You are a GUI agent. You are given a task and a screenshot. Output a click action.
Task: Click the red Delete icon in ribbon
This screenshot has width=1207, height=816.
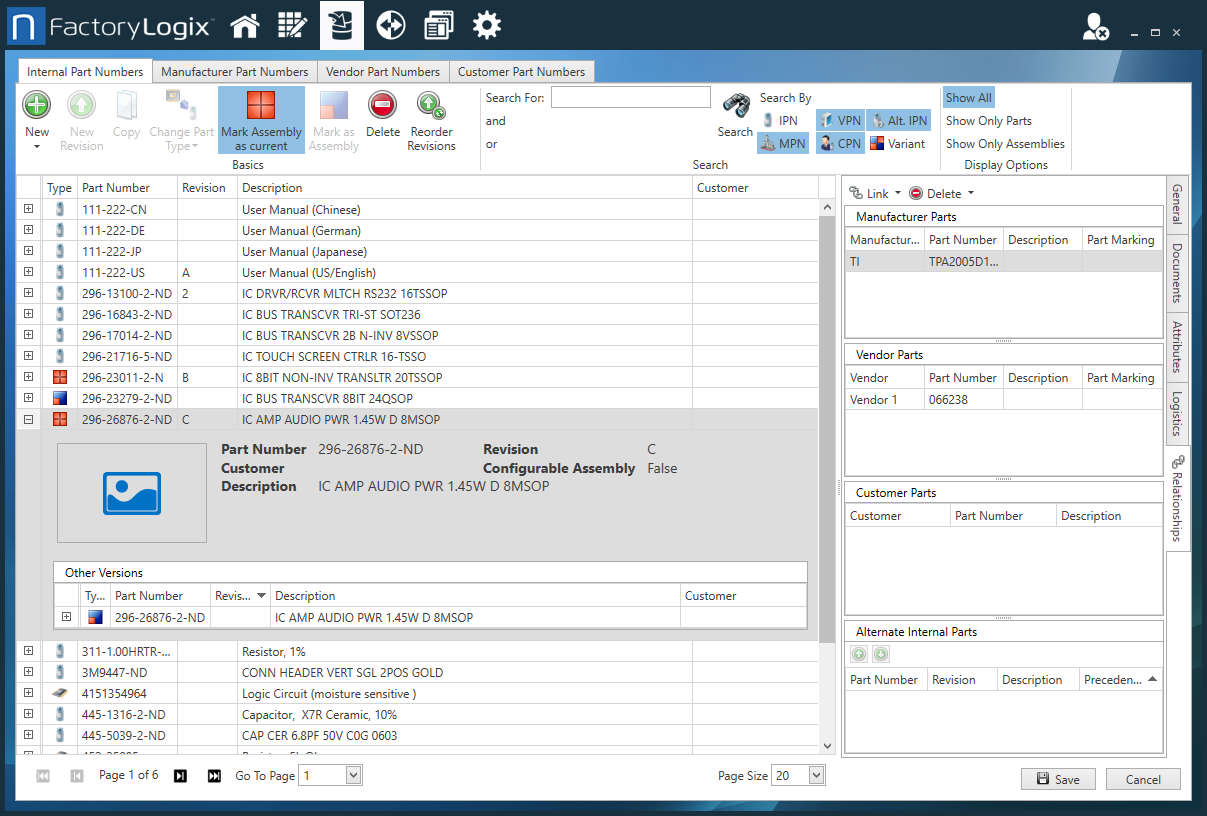(382, 105)
